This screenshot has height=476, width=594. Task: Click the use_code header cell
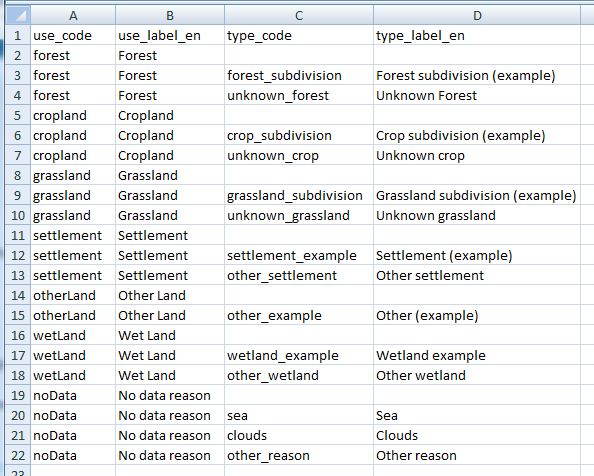73,35
